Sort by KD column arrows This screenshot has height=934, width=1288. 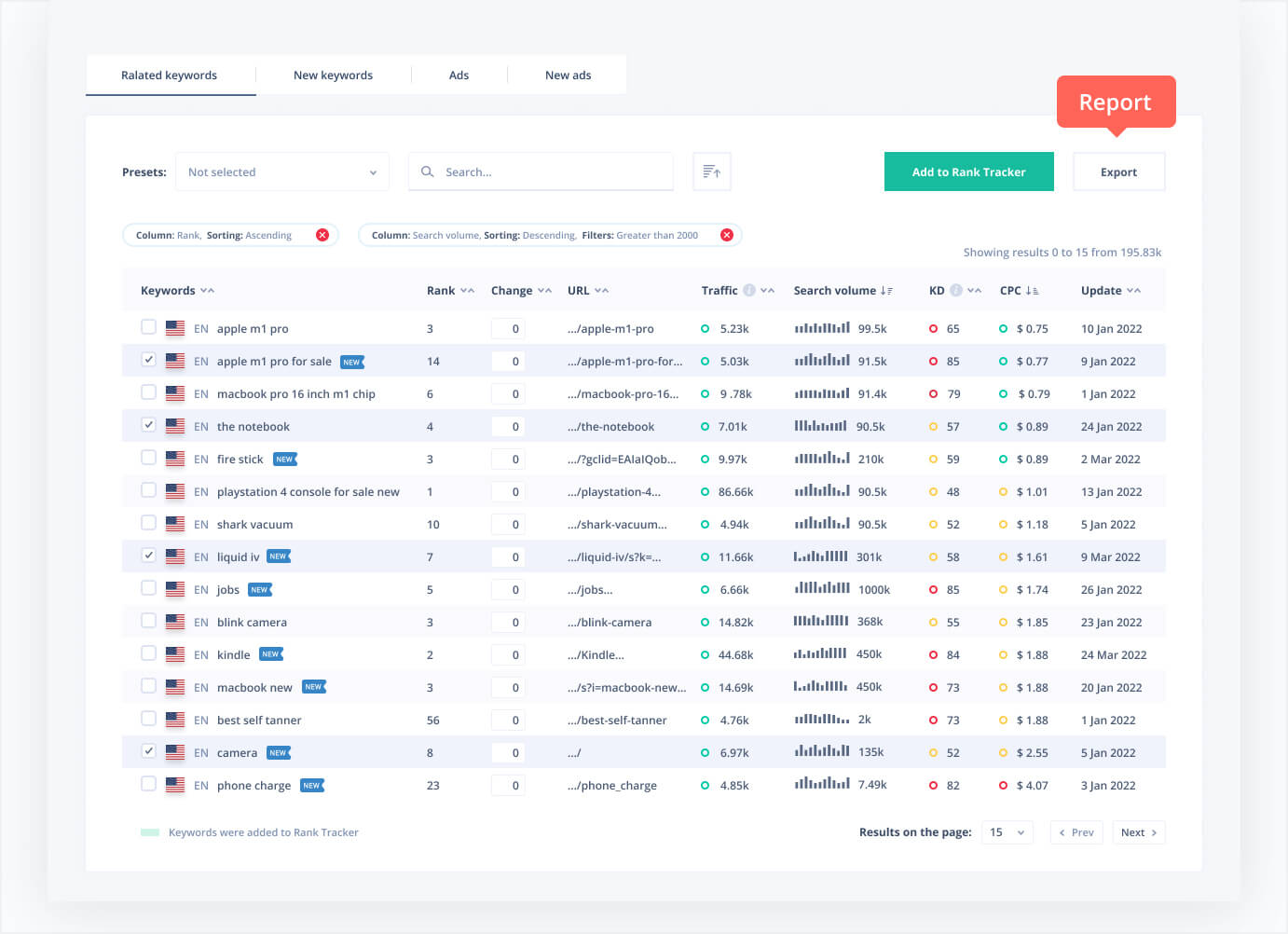tap(975, 291)
